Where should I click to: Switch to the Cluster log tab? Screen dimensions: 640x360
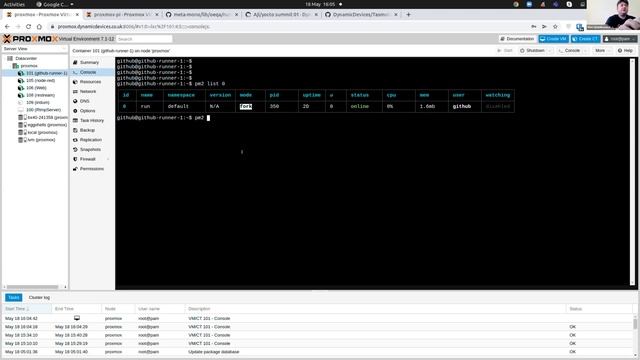[x=39, y=298]
